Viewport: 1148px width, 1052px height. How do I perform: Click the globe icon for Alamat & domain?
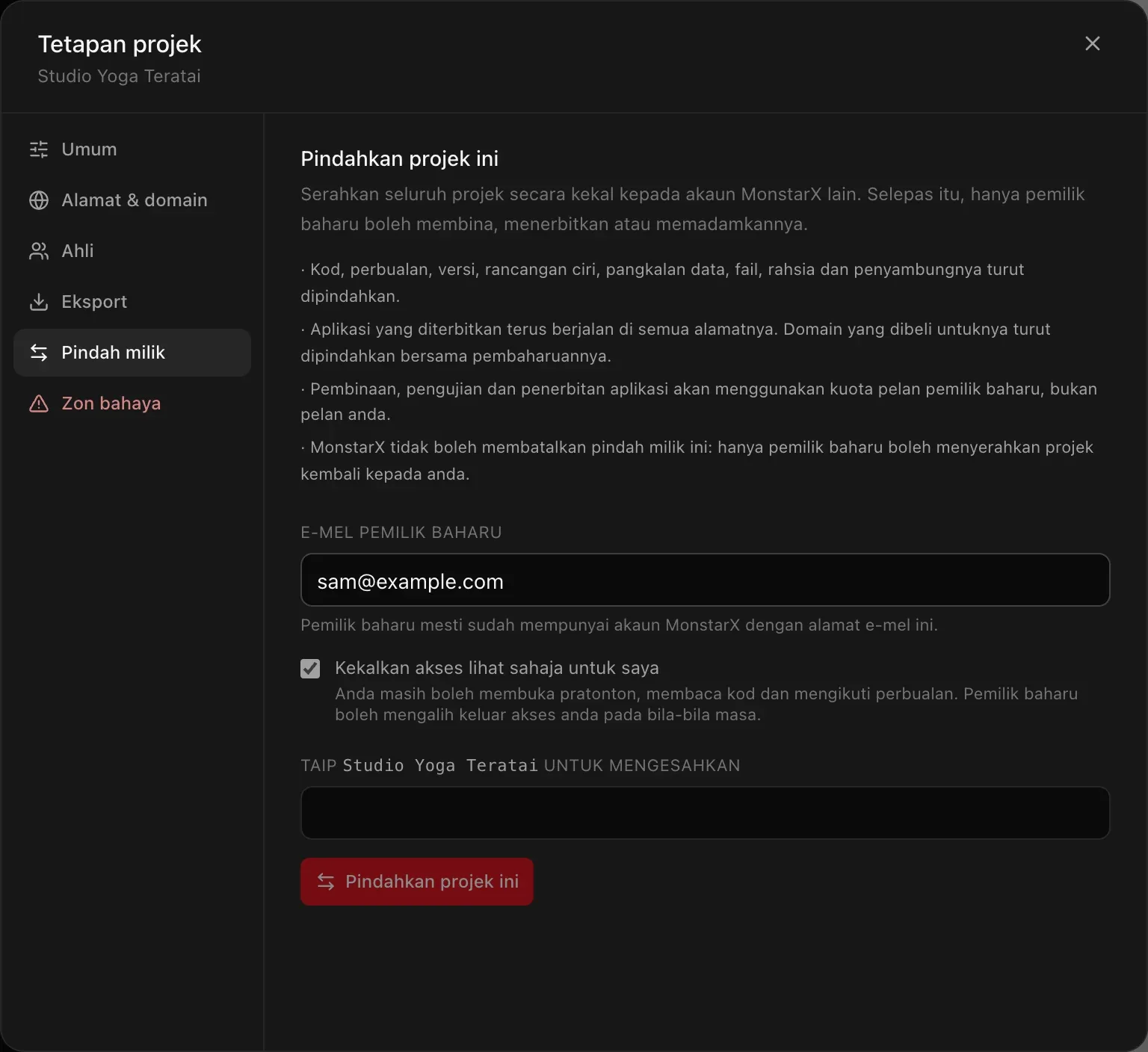click(x=39, y=200)
